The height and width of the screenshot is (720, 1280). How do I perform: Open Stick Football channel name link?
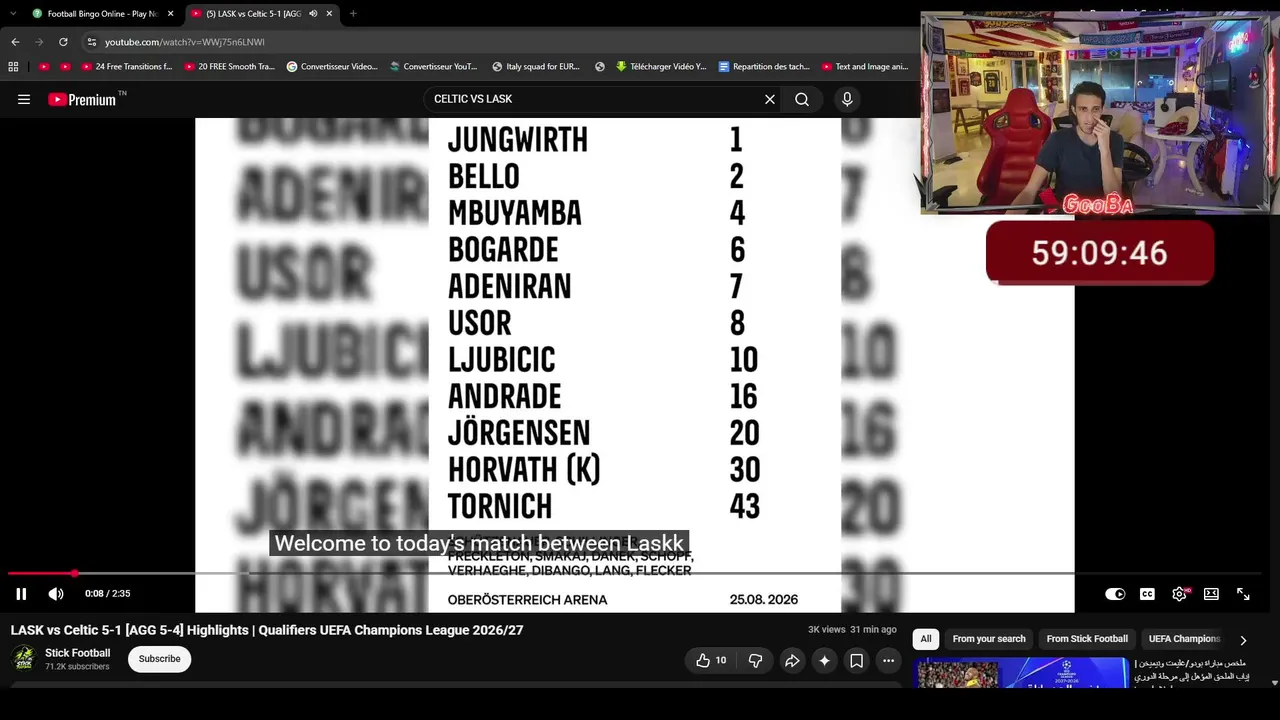(x=78, y=653)
